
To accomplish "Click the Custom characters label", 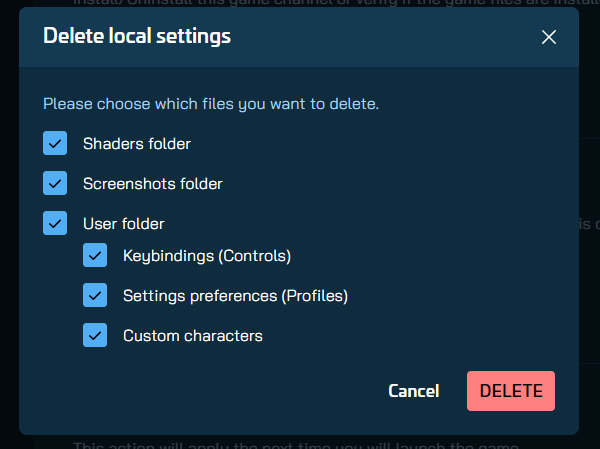I will click(193, 336).
